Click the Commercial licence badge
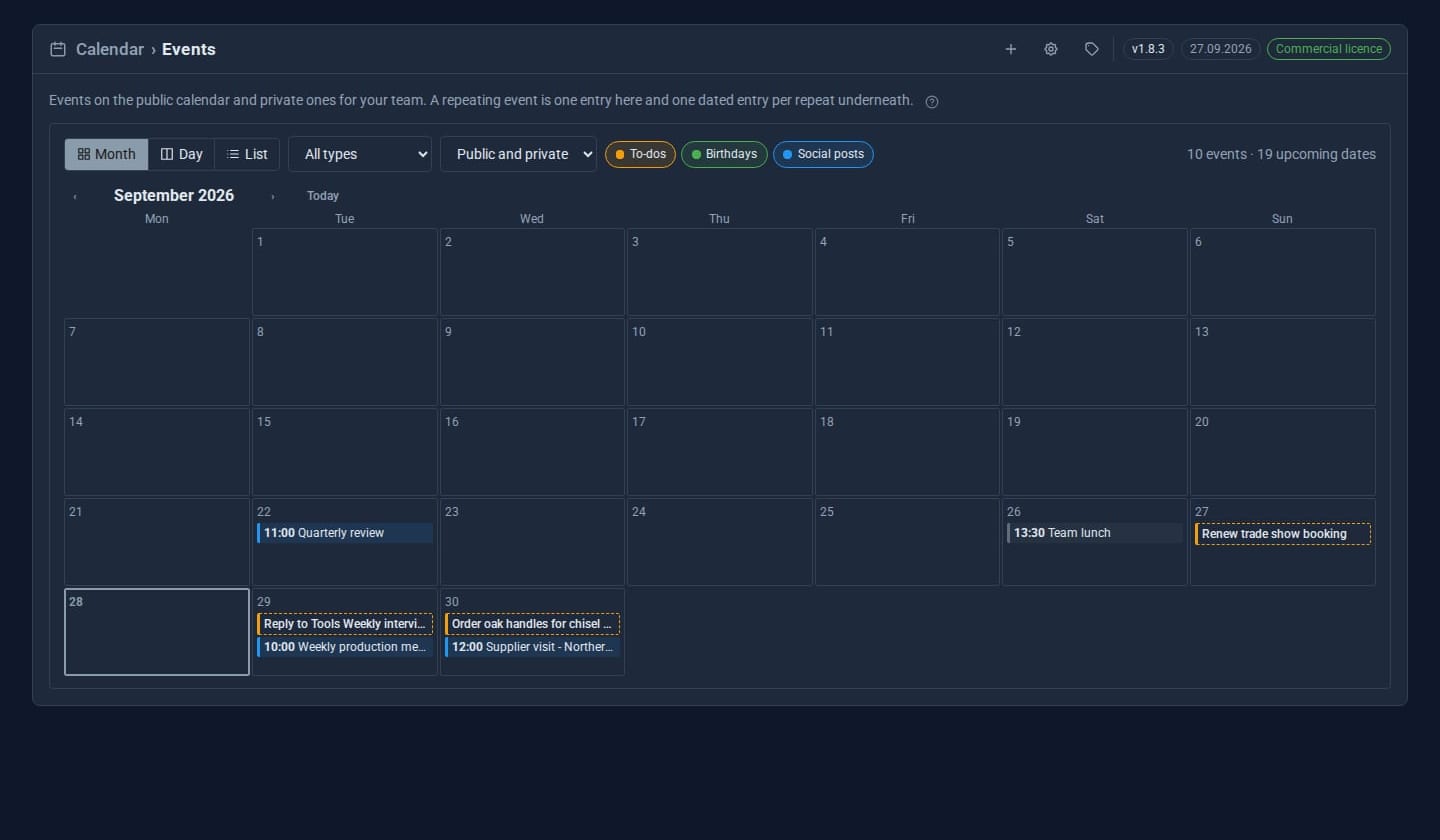 click(1329, 49)
